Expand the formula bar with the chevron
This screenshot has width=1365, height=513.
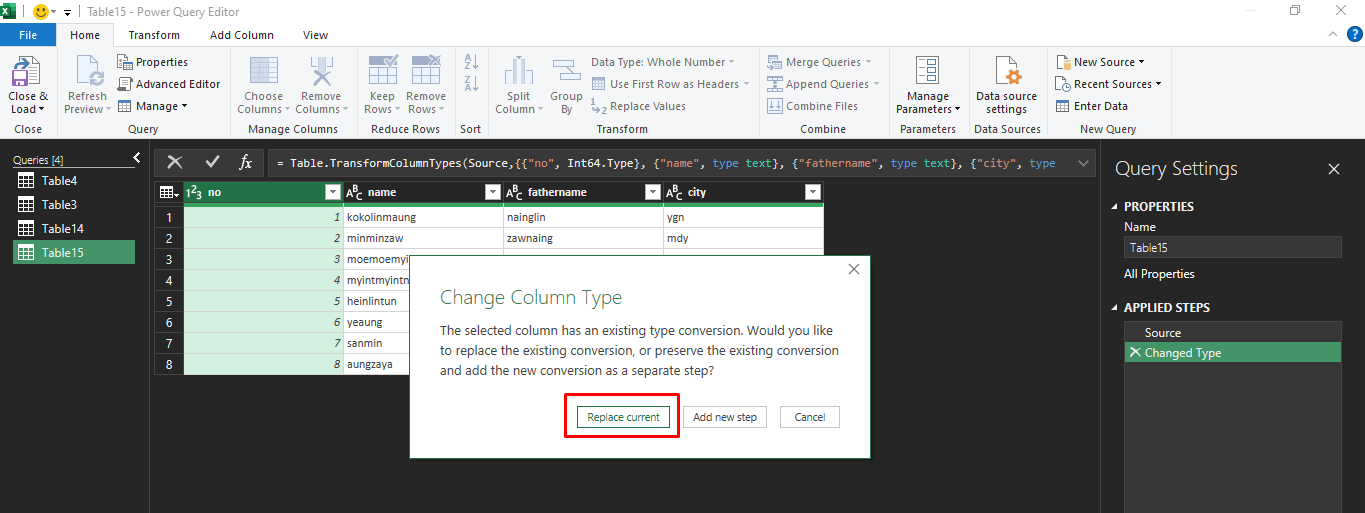(1082, 163)
